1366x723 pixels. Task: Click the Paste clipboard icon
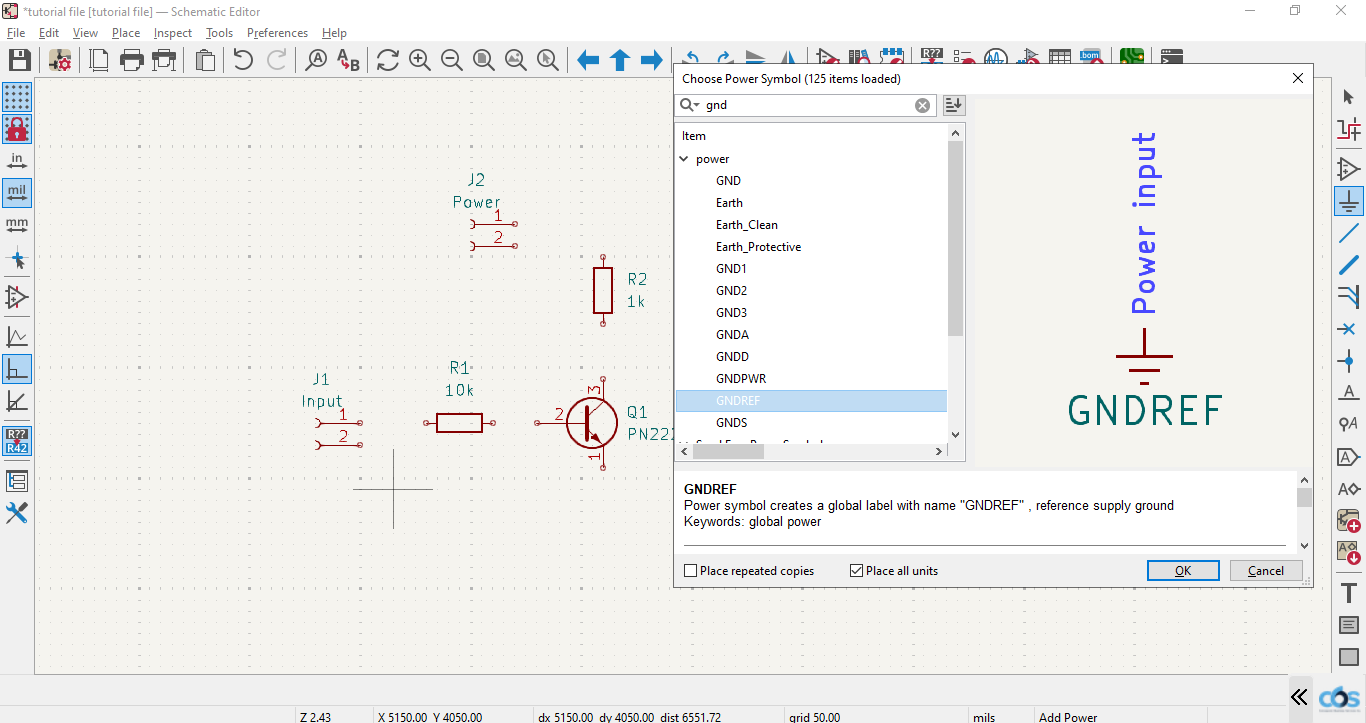(205, 60)
